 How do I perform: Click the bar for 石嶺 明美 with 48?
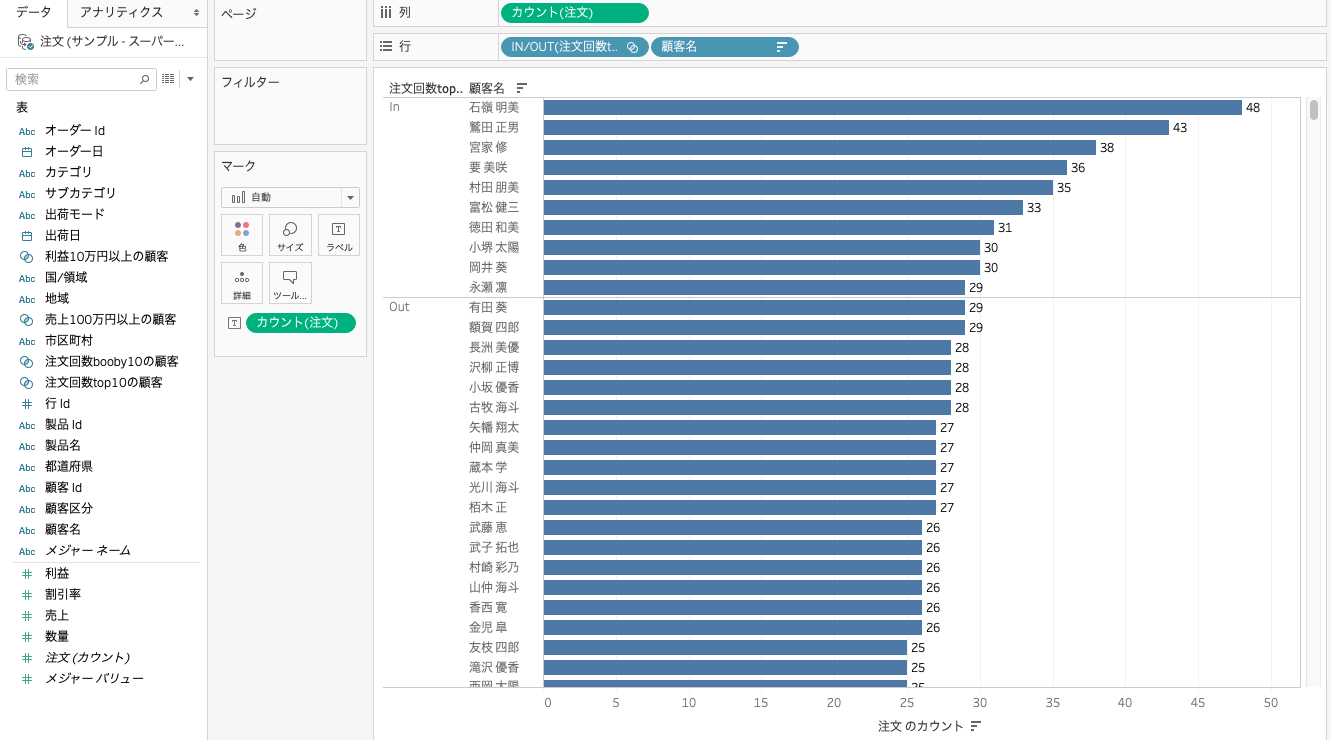(893, 107)
